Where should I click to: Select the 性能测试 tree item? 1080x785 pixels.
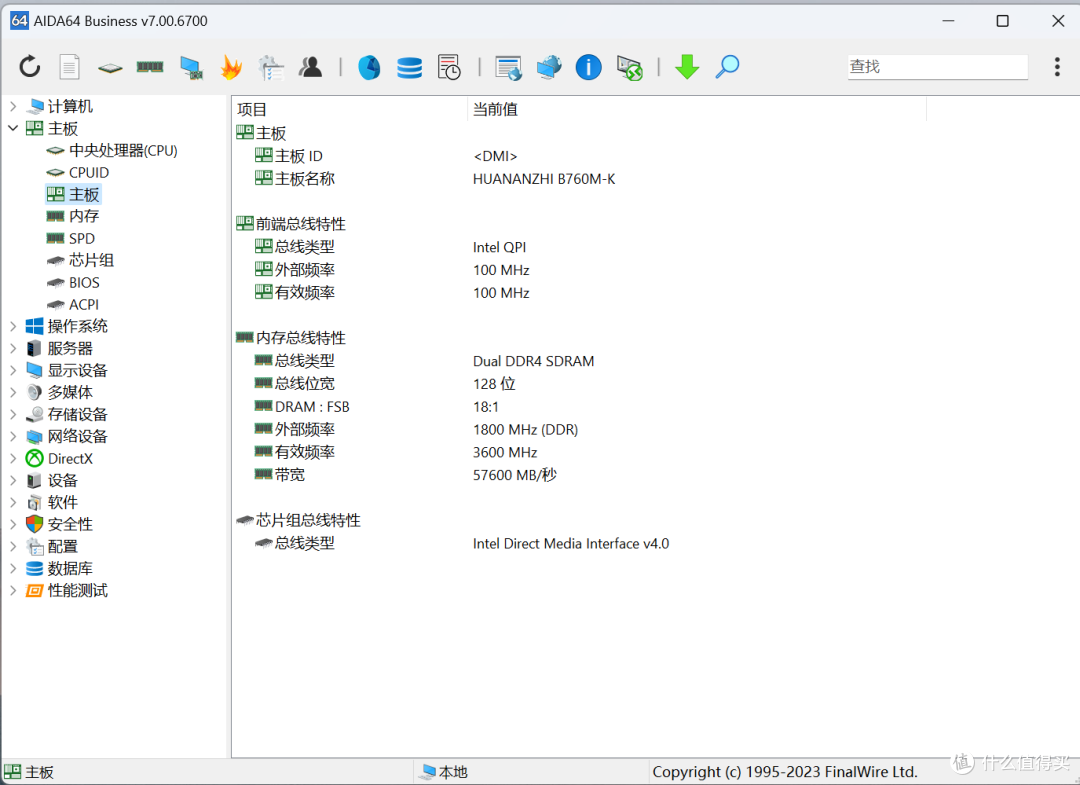coord(67,591)
